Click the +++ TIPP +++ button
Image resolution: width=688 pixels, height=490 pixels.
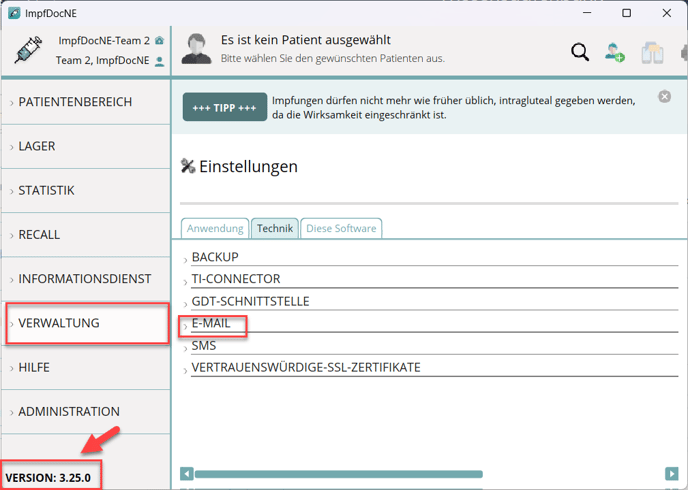[225, 107]
